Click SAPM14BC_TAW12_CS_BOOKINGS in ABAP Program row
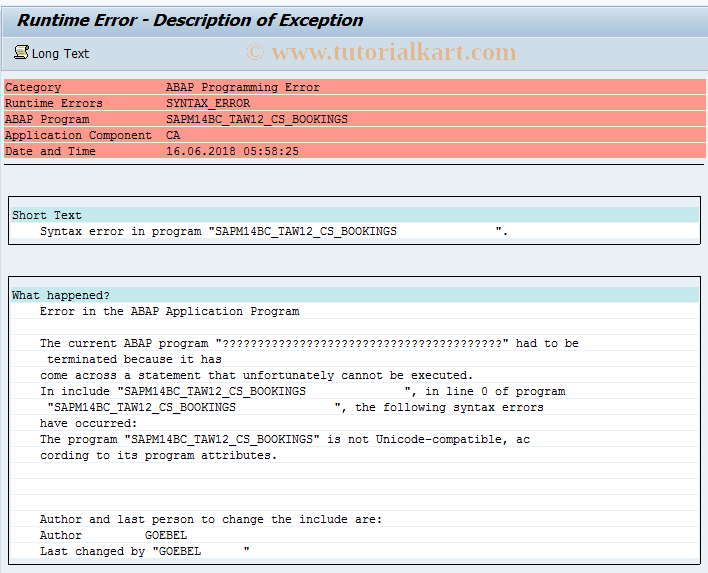Image resolution: width=708 pixels, height=573 pixels. coord(257,119)
